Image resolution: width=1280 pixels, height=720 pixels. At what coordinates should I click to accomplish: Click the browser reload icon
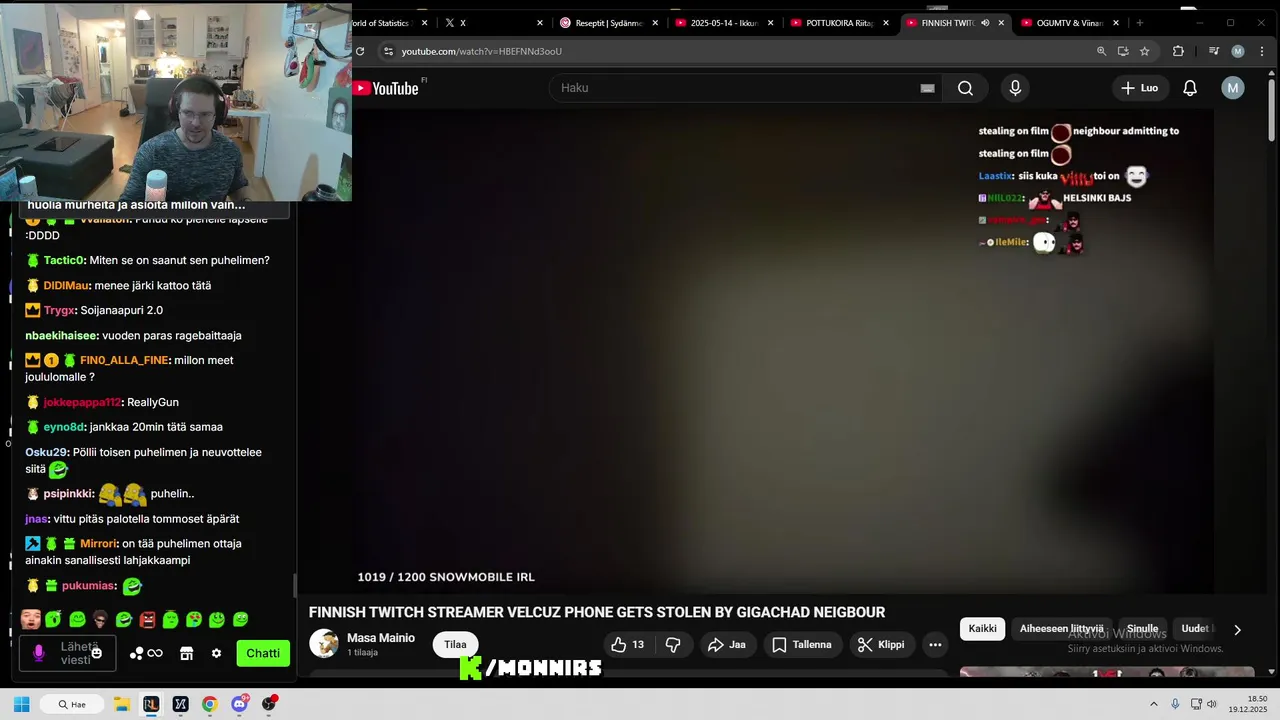(359, 51)
